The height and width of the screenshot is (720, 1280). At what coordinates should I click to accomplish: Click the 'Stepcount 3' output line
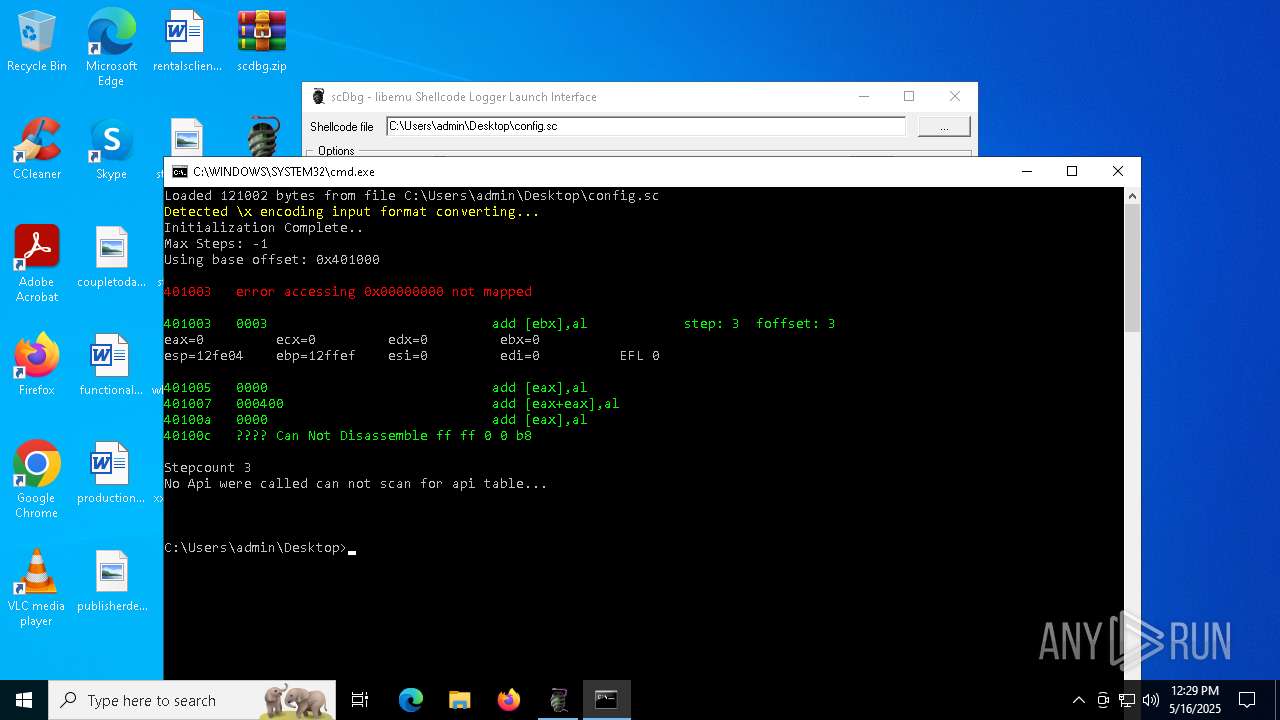coord(208,468)
